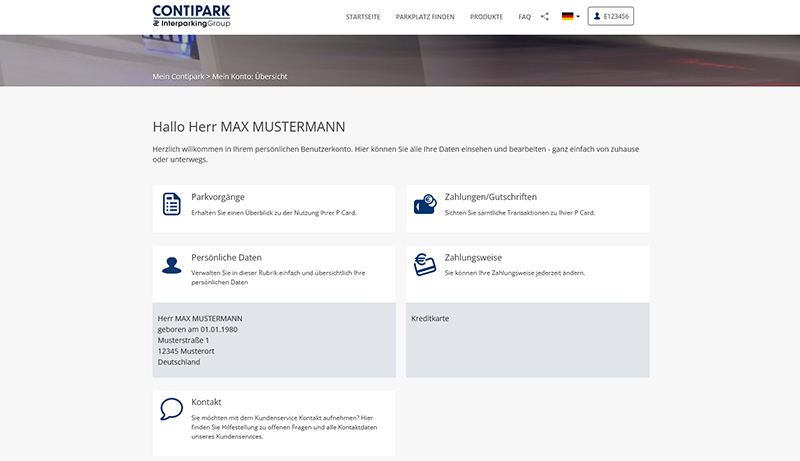This screenshot has height=461, width=800.
Task: Click the Zahlungsweise euro card icon
Action: (425, 265)
